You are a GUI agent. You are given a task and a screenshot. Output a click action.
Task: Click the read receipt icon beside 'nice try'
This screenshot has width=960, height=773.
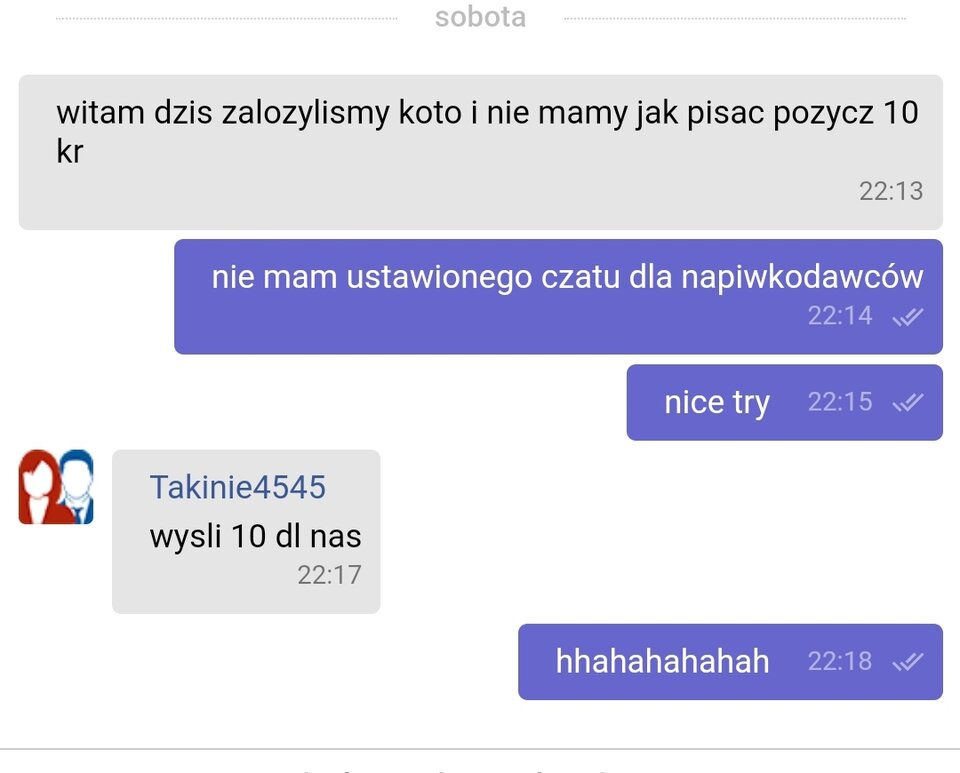(909, 402)
